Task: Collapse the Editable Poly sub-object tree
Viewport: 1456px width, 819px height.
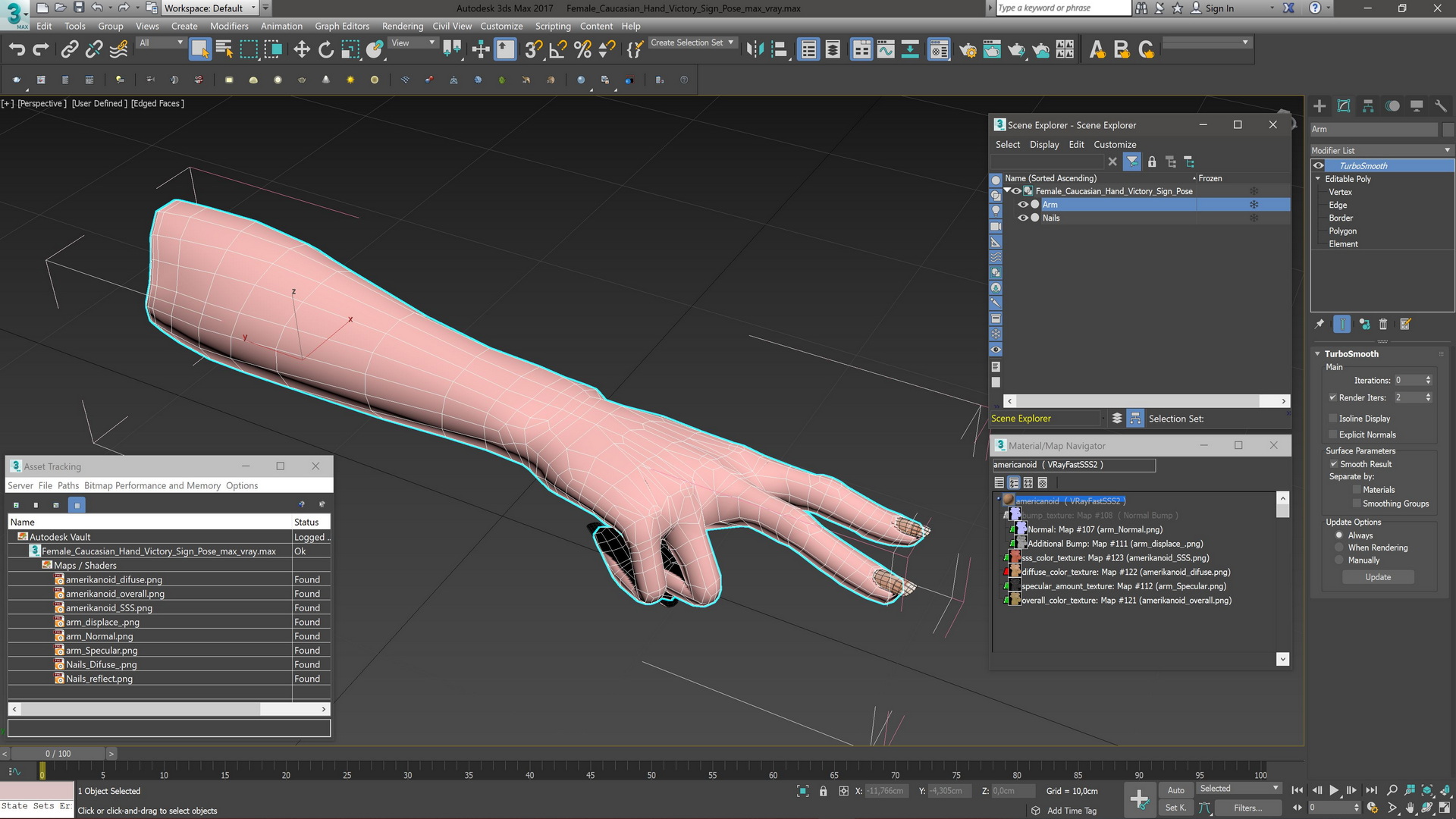Action: 1318,179
